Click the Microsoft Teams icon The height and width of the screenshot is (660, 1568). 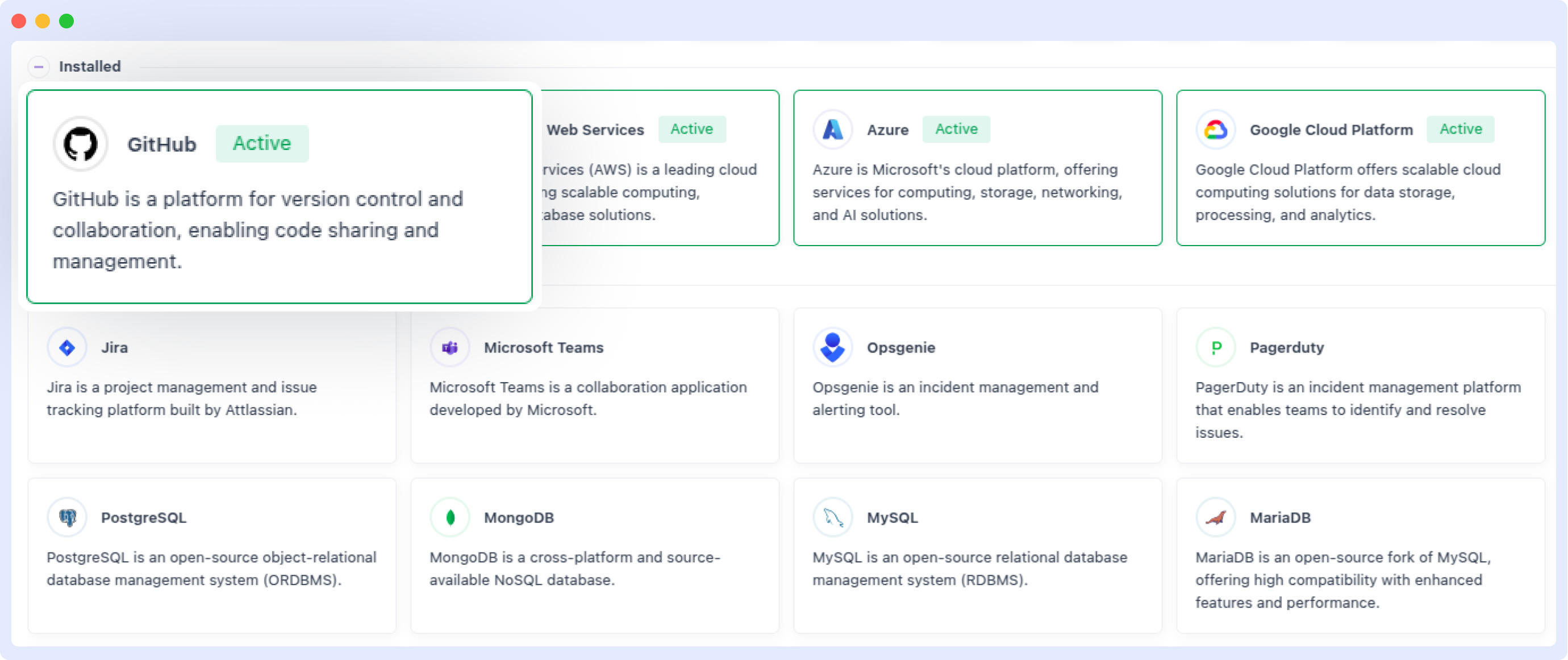click(449, 347)
